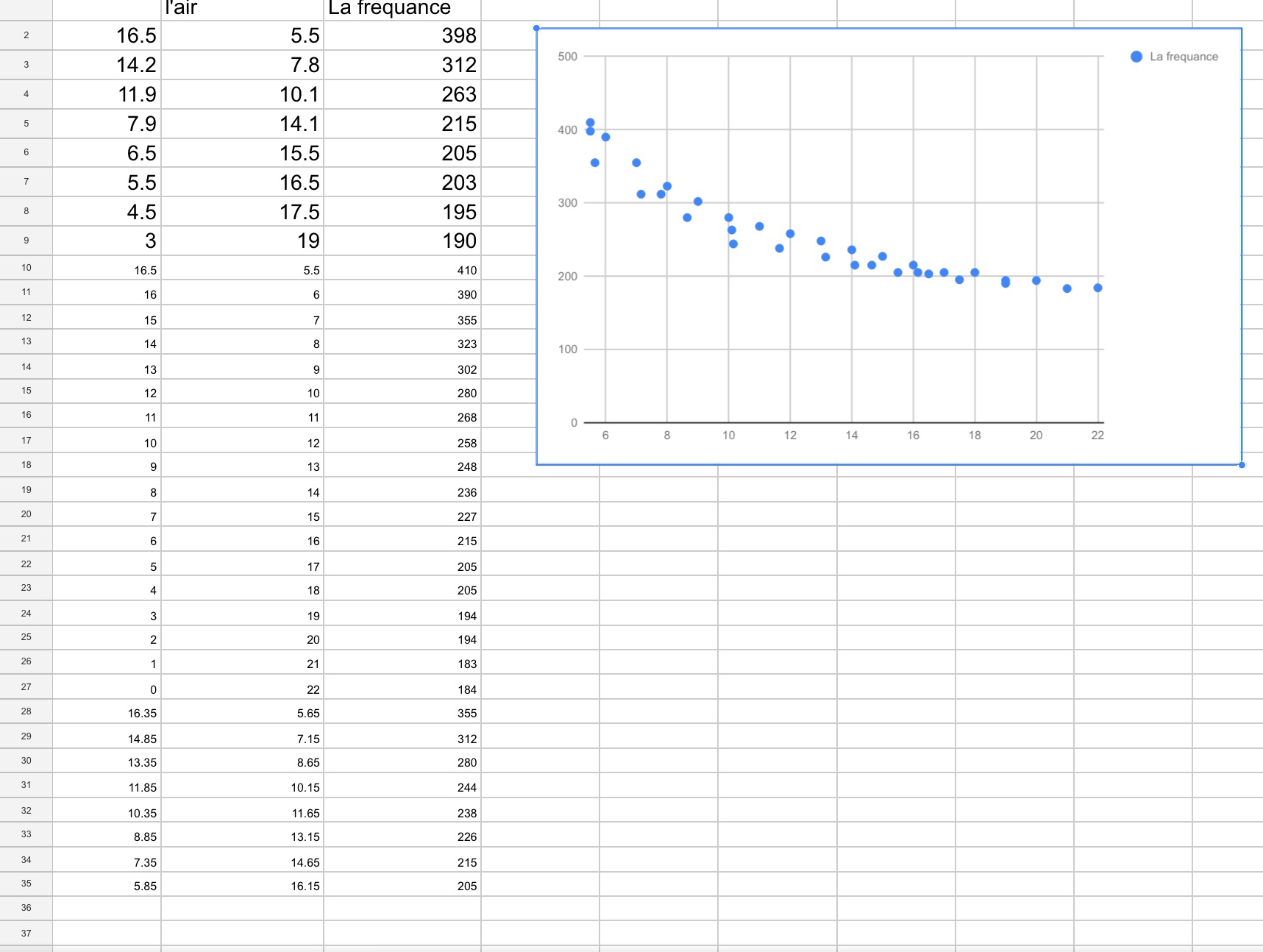
Task: Click the cell containing 5.85
Action: (107, 886)
